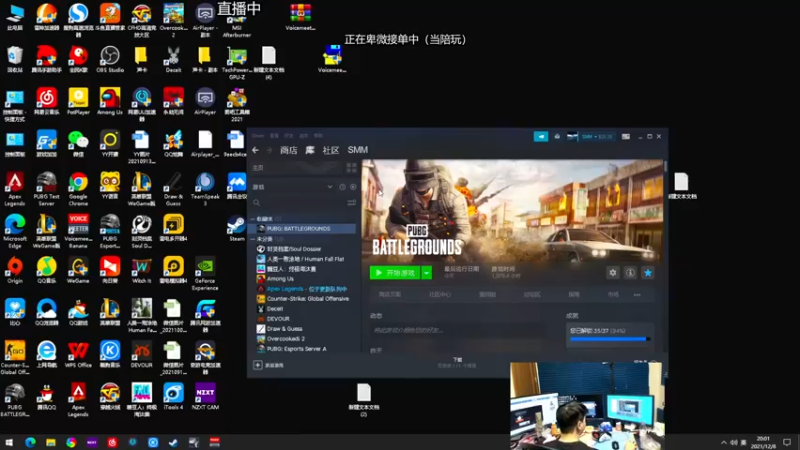Open the Steam desktop shortcut
Viewport: 800px width, 450px height.
pos(237,229)
